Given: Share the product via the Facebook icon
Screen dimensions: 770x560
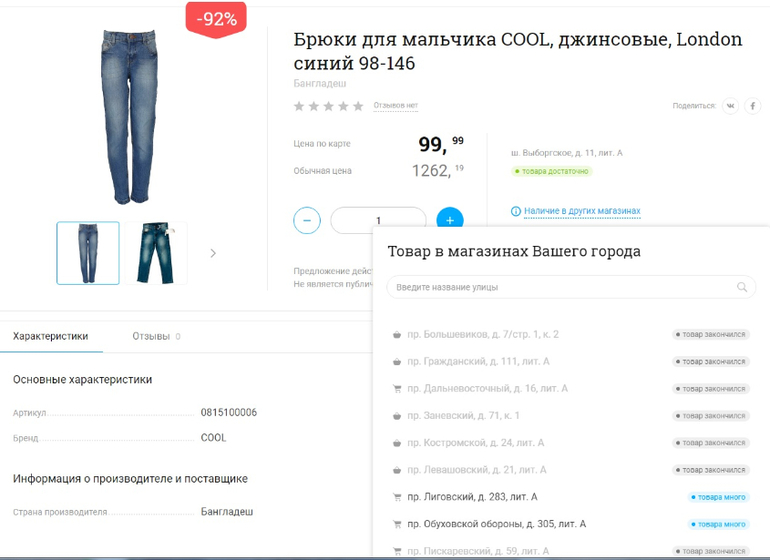Looking at the screenshot, I should [x=752, y=106].
